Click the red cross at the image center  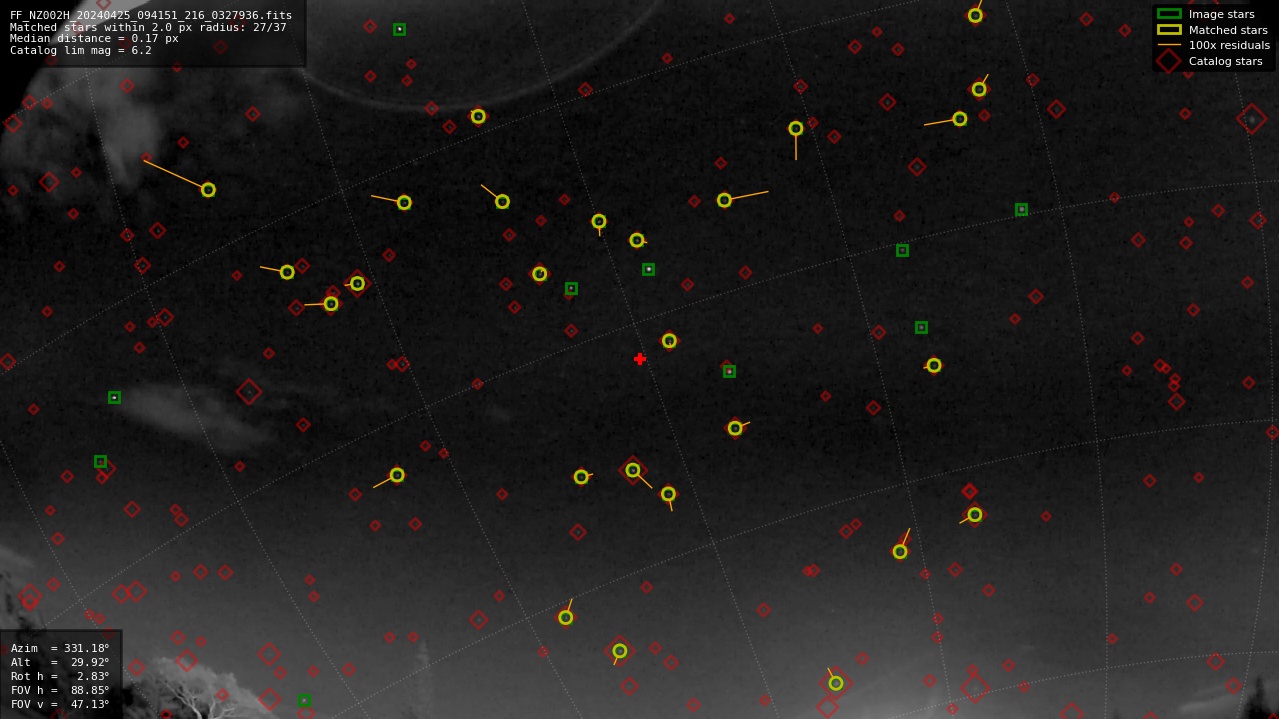[640, 359]
